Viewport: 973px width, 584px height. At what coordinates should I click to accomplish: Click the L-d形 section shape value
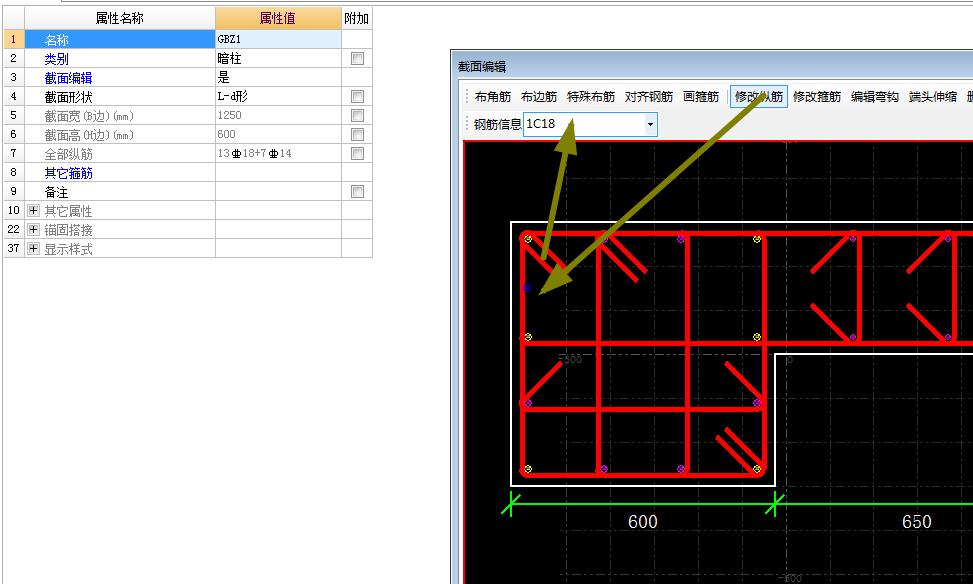278,96
